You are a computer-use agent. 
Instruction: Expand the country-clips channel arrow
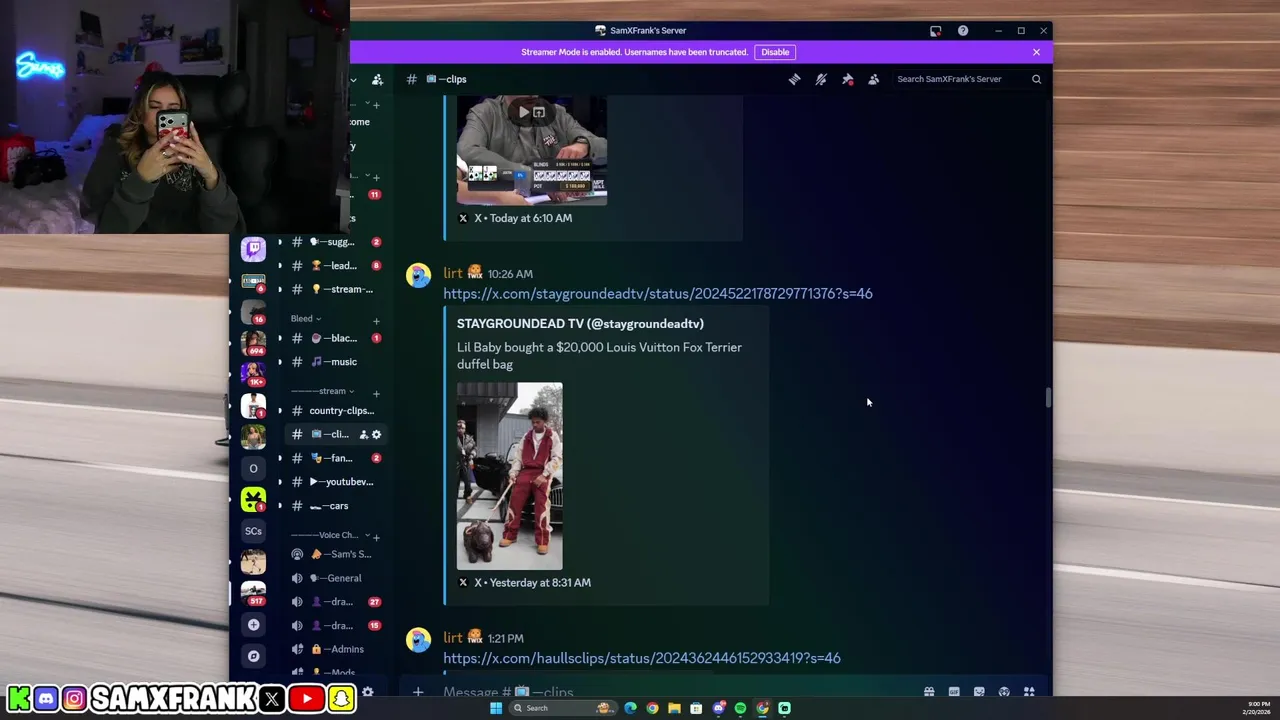(x=280, y=410)
